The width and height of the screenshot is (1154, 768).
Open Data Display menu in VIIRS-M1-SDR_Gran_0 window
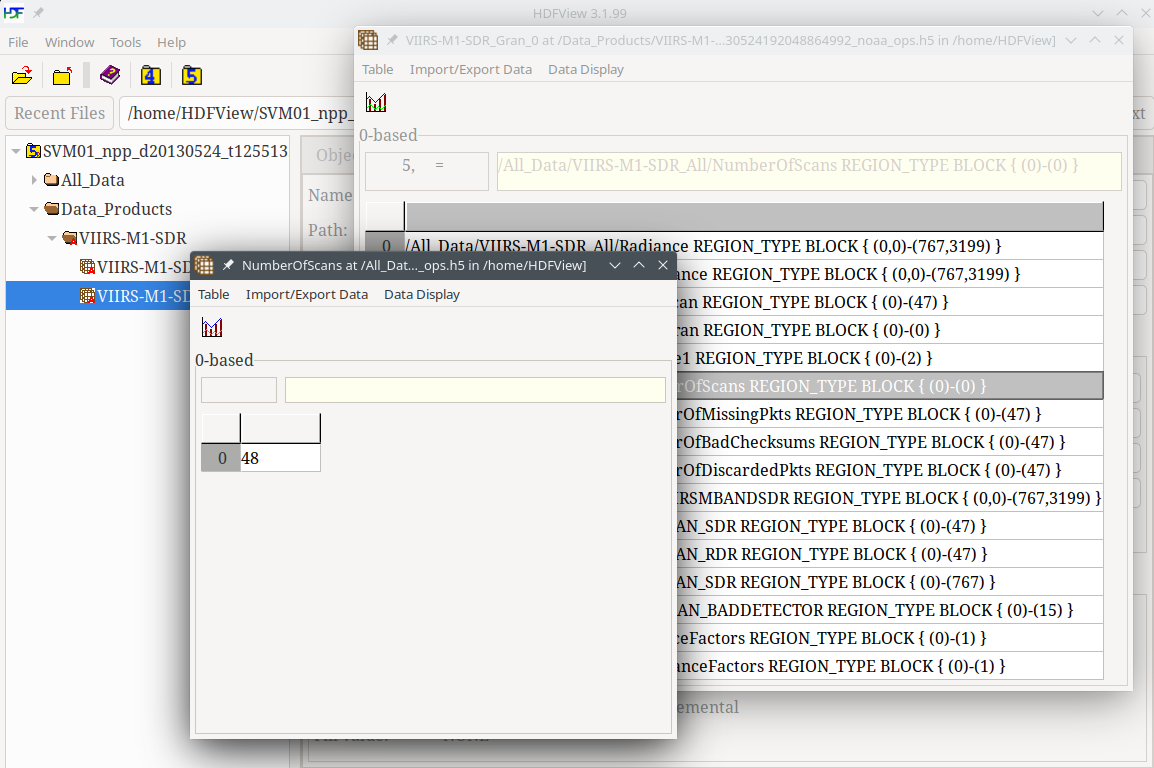[585, 69]
